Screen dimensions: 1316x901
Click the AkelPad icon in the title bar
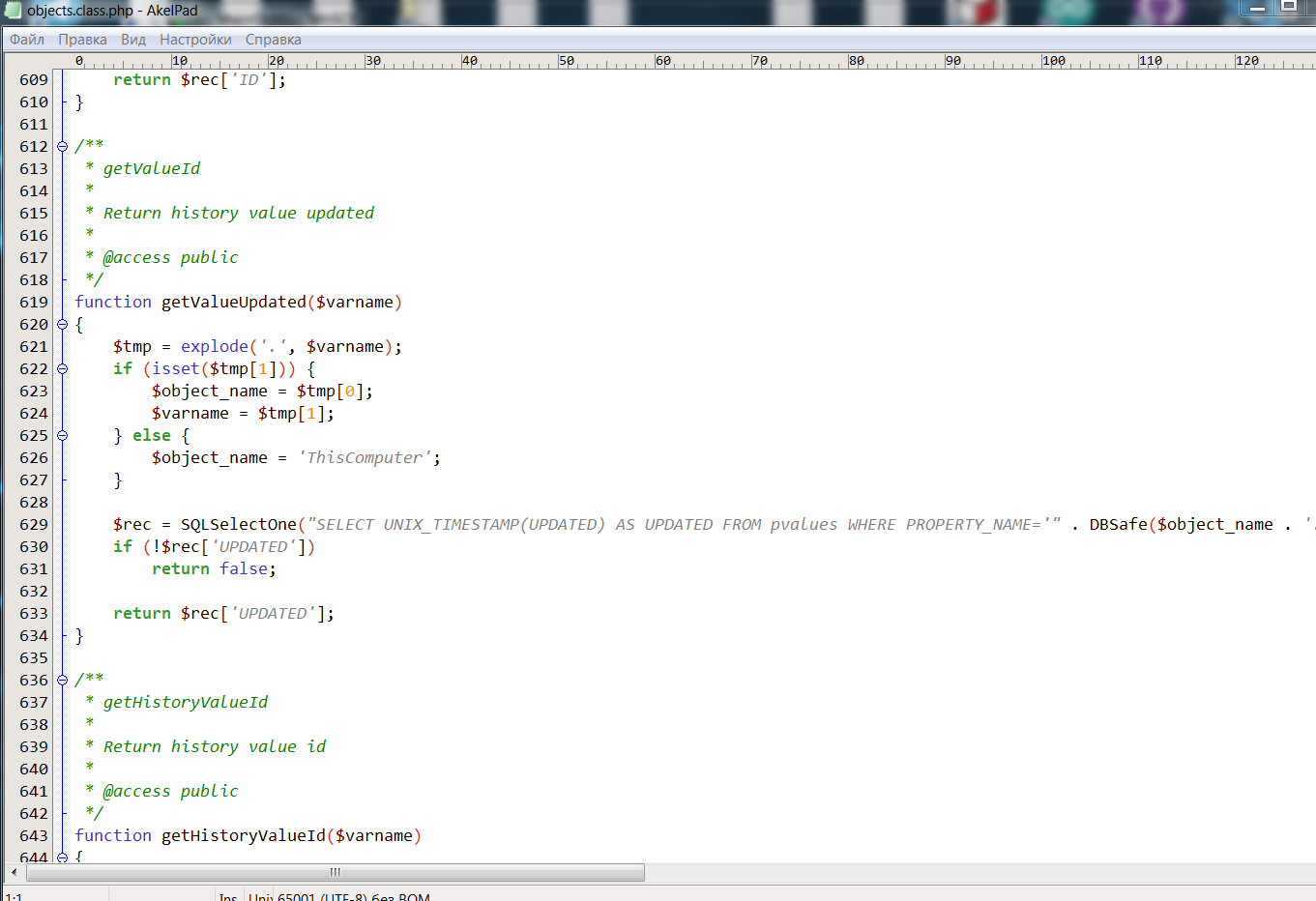[13, 10]
